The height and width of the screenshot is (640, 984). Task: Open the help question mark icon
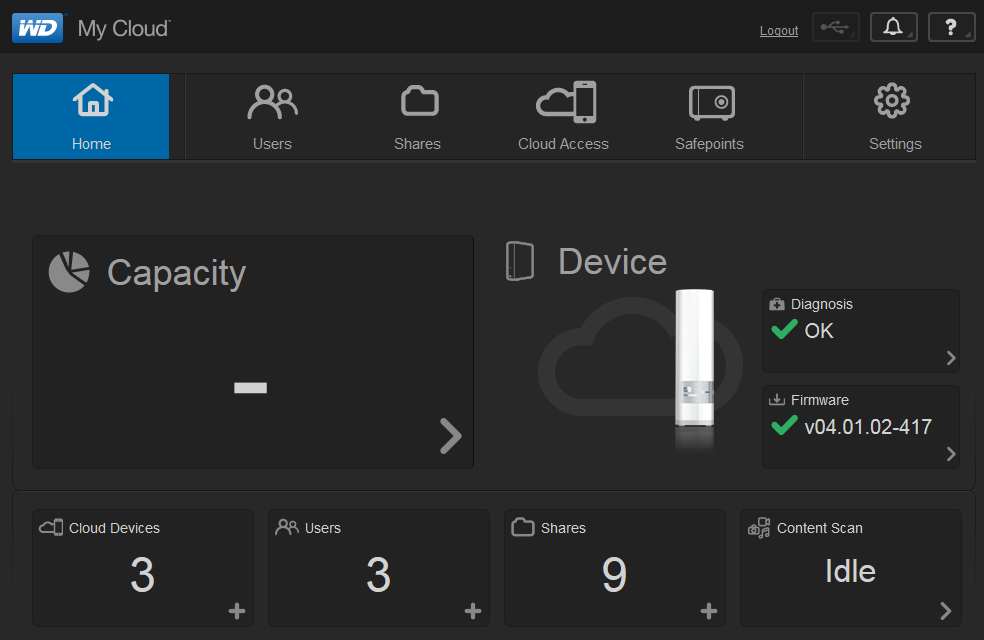951,28
